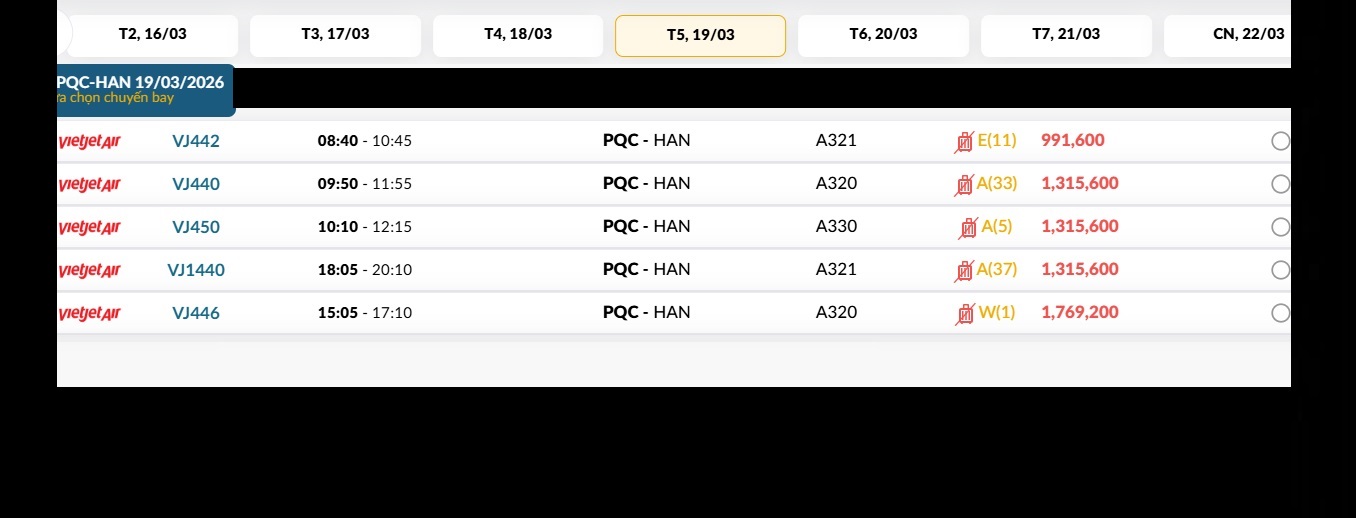Click the 1,769,200 price for VJ446
Image resolution: width=1356 pixels, height=518 pixels.
[x=1080, y=313]
